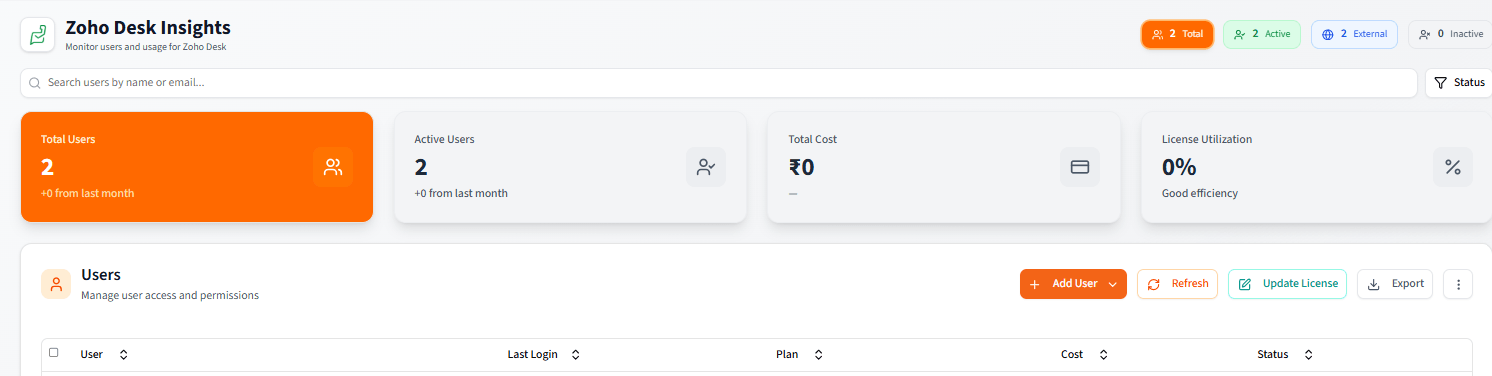Sort by the Plan column header
The image size is (1492, 376).
pyautogui.click(x=799, y=354)
